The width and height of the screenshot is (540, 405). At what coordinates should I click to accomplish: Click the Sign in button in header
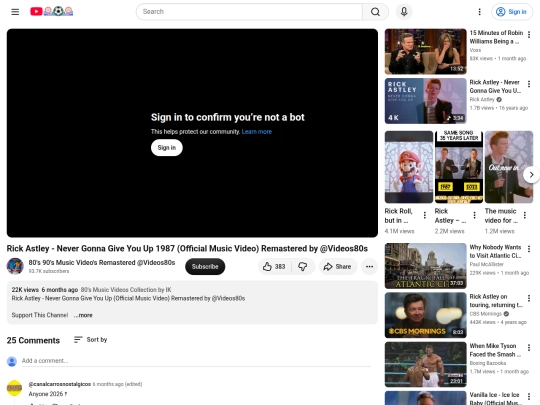click(512, 12)
